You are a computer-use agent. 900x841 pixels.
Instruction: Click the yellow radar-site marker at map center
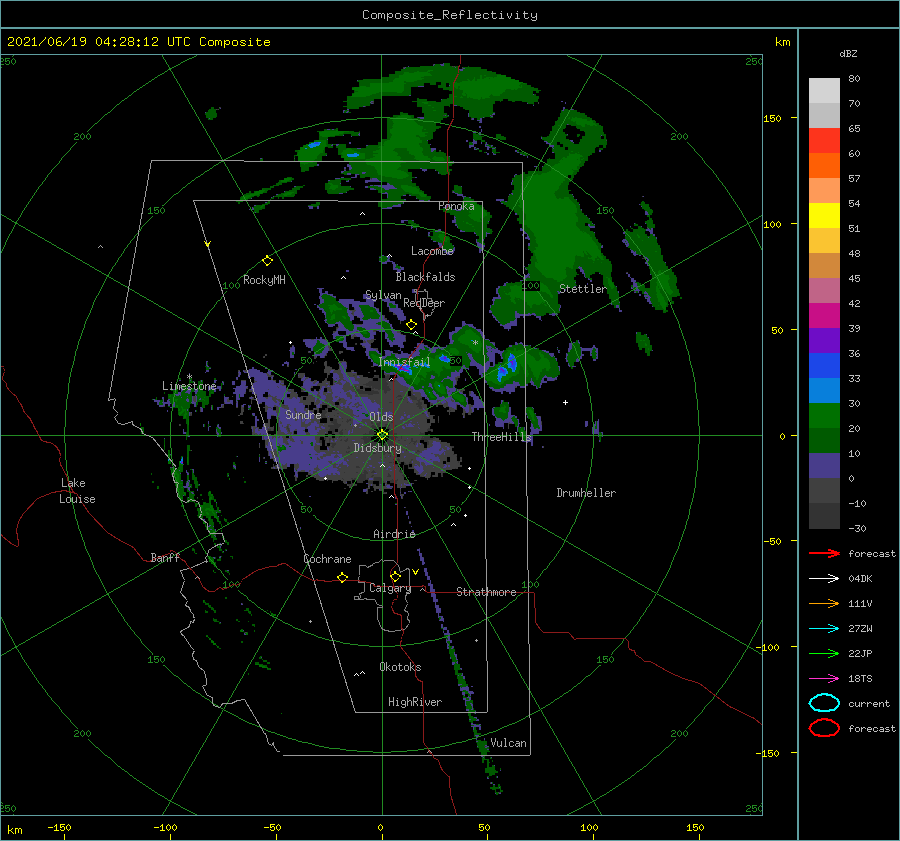coord(382,435)
